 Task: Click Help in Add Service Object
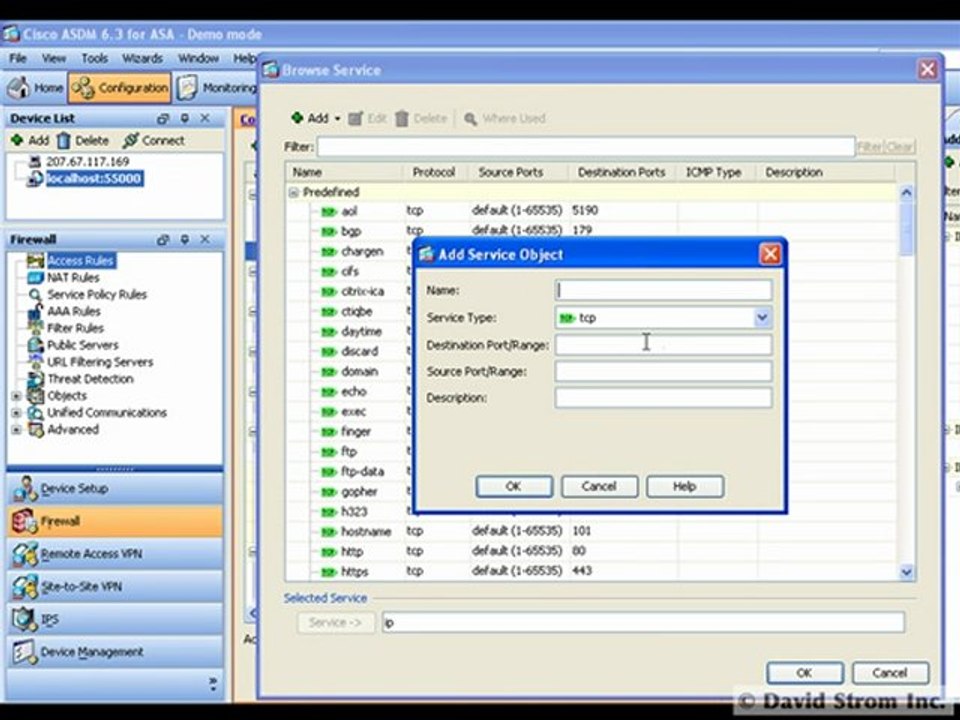(x=684, y=486)
